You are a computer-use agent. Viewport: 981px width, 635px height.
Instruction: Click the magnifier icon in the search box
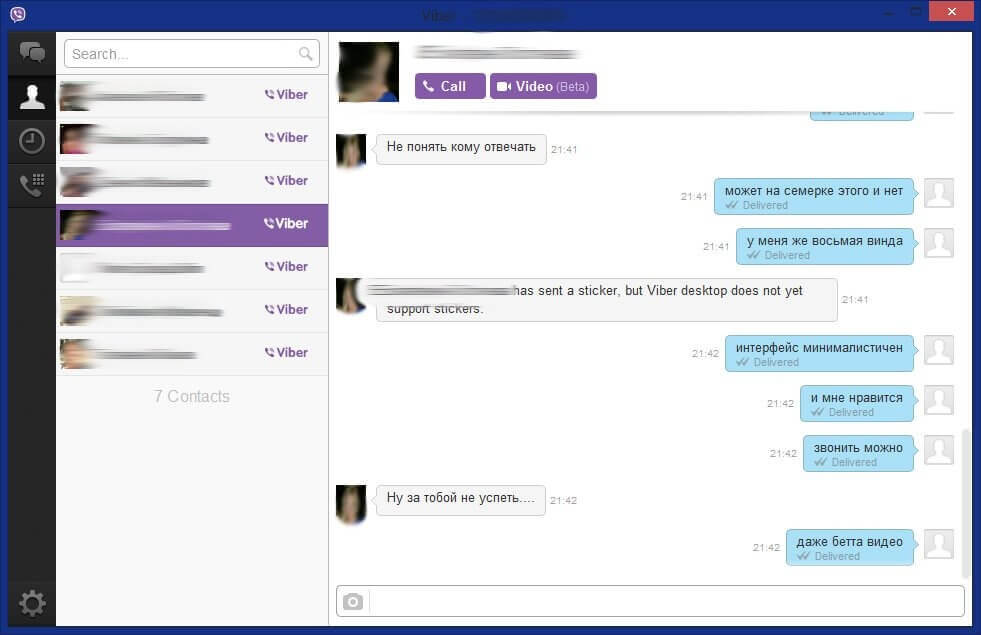click(x=305, y=54)
